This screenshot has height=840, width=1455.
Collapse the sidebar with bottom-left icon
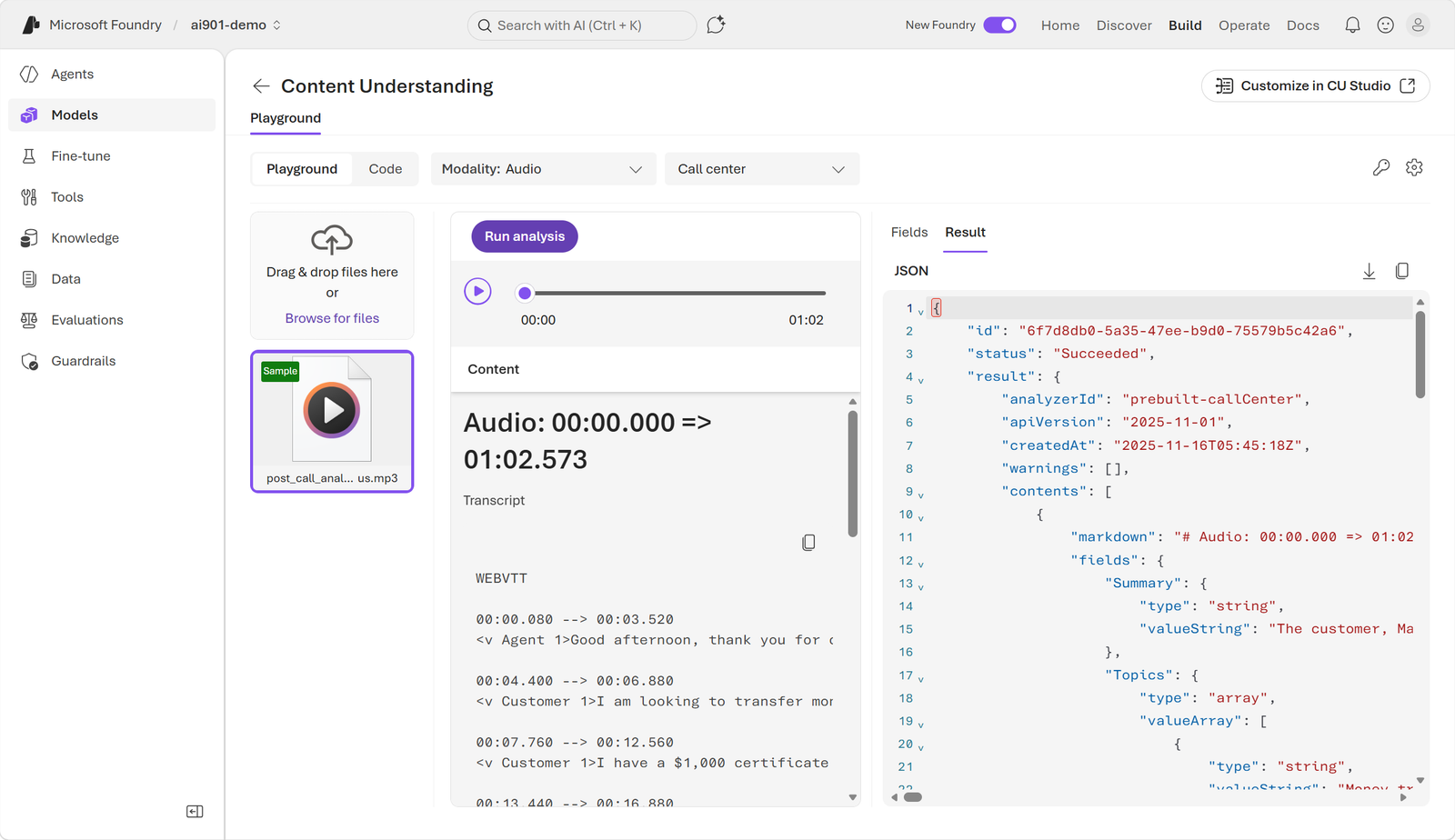(x=195, y=811)
